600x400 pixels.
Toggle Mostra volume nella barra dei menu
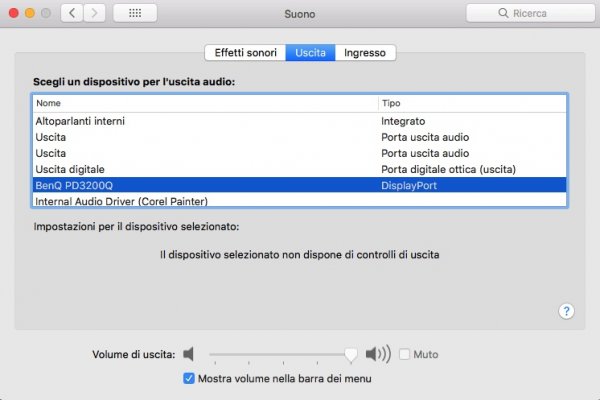pyautogui.click(x=189, y=379)
